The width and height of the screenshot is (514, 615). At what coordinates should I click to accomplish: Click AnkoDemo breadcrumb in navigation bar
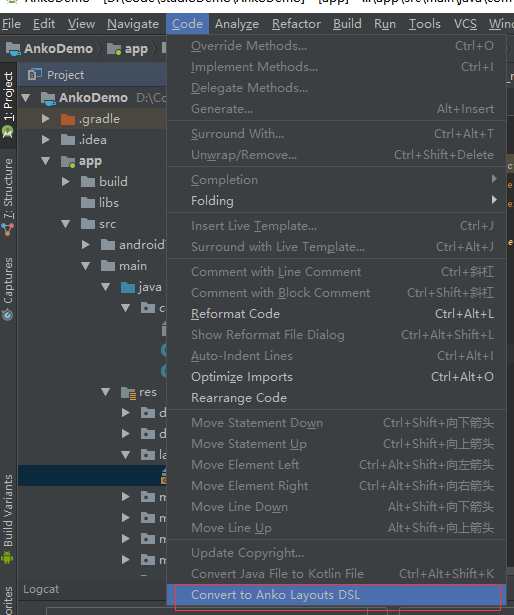point(49,49)
